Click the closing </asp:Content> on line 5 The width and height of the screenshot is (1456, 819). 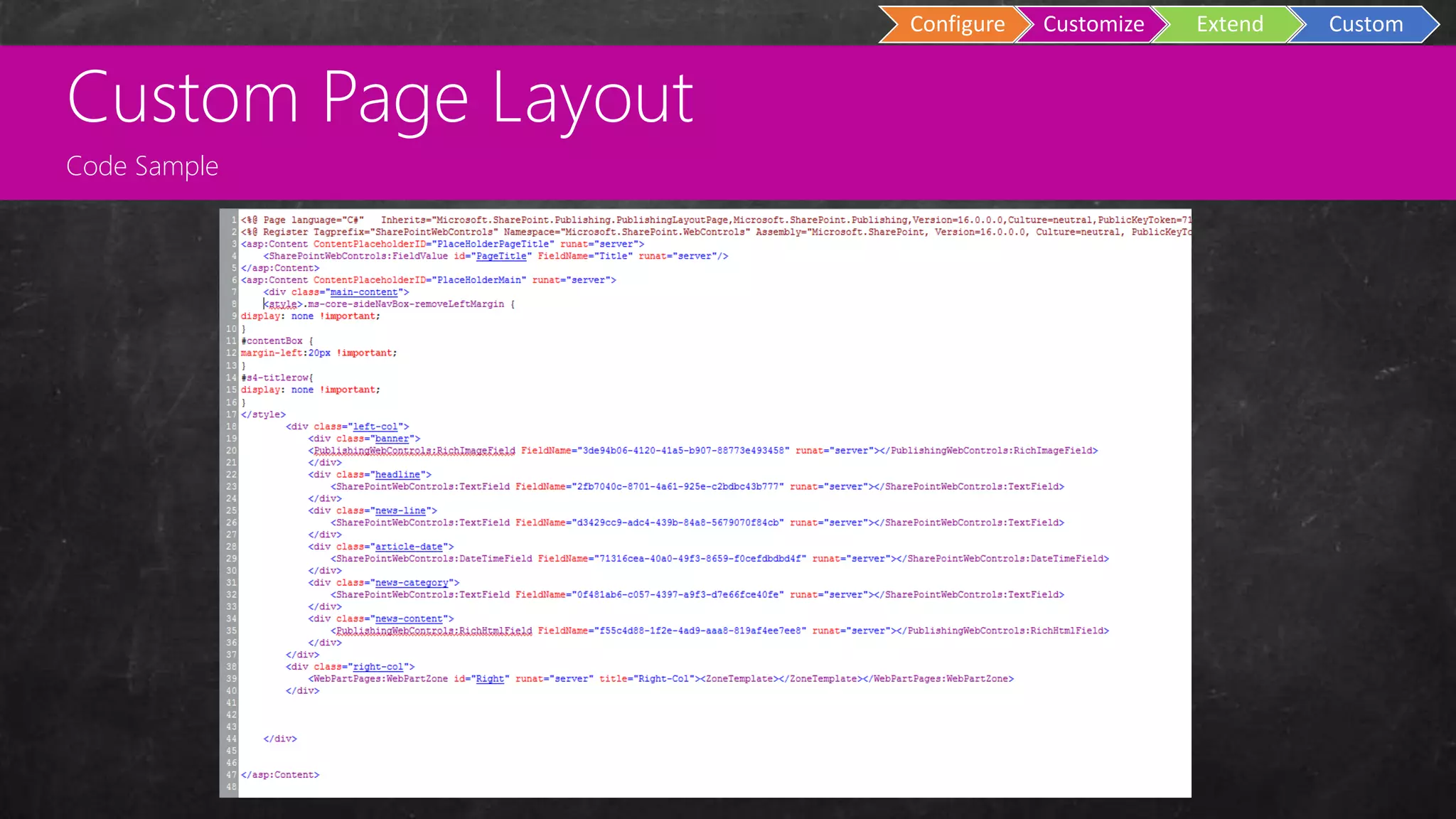(x=280, y=268)
